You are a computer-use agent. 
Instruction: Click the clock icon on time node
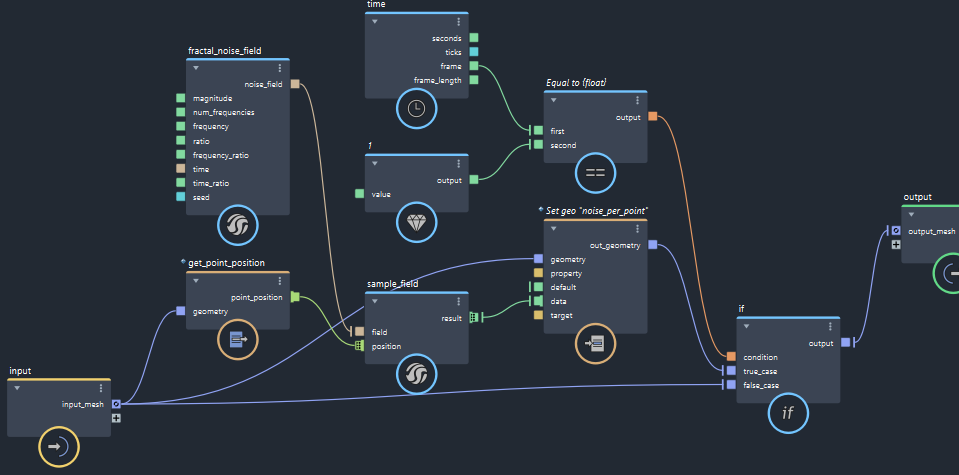click(x=417, y=109)
